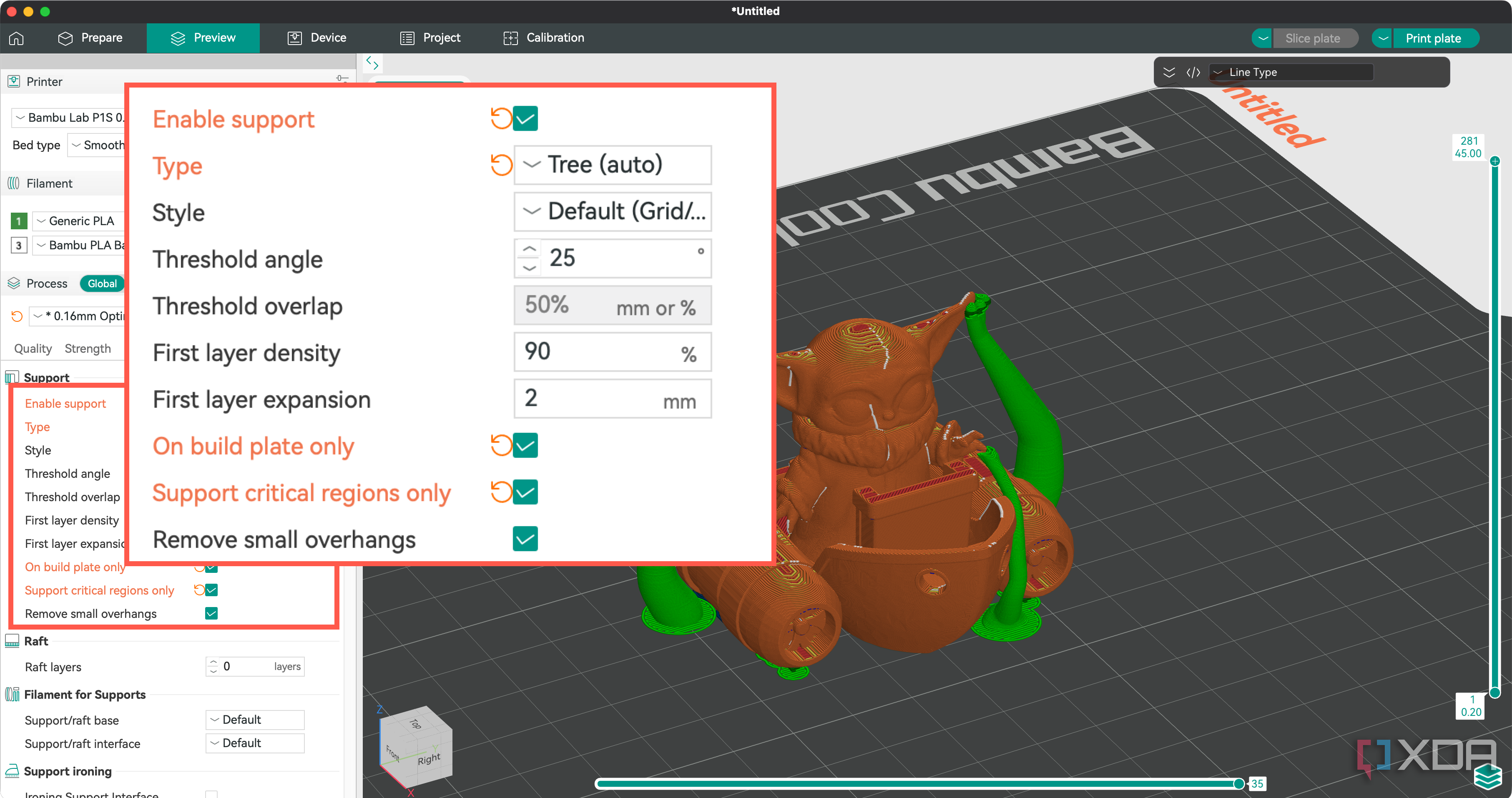This screenshot has height=798, width=1512.
Task: Toggle Support critical regions only in enlarged panel
Action: [x=525, y=492]
